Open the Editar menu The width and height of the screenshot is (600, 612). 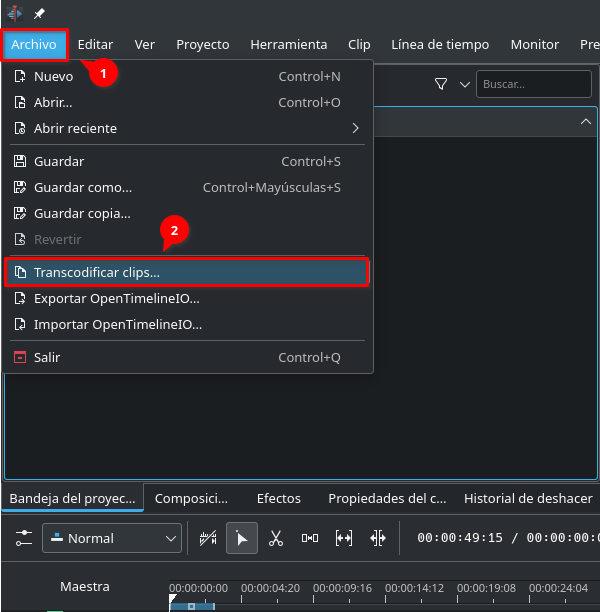(95, 44)
